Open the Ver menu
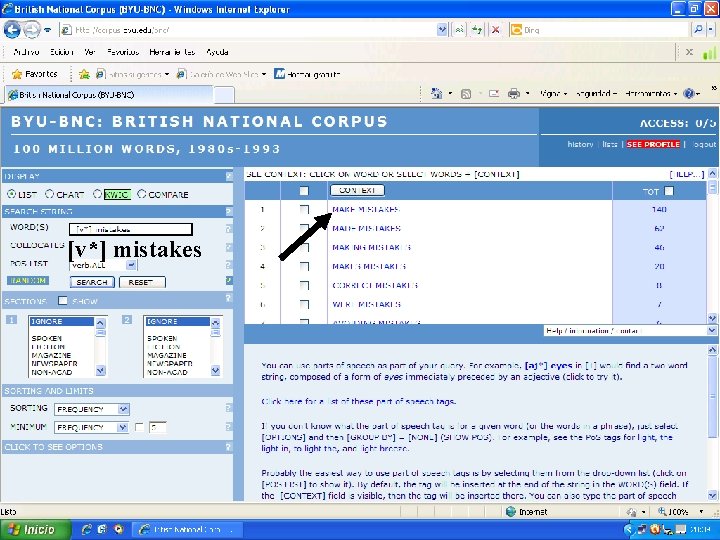The width and height of the screenshot is (720, 540). click(90, 52)
